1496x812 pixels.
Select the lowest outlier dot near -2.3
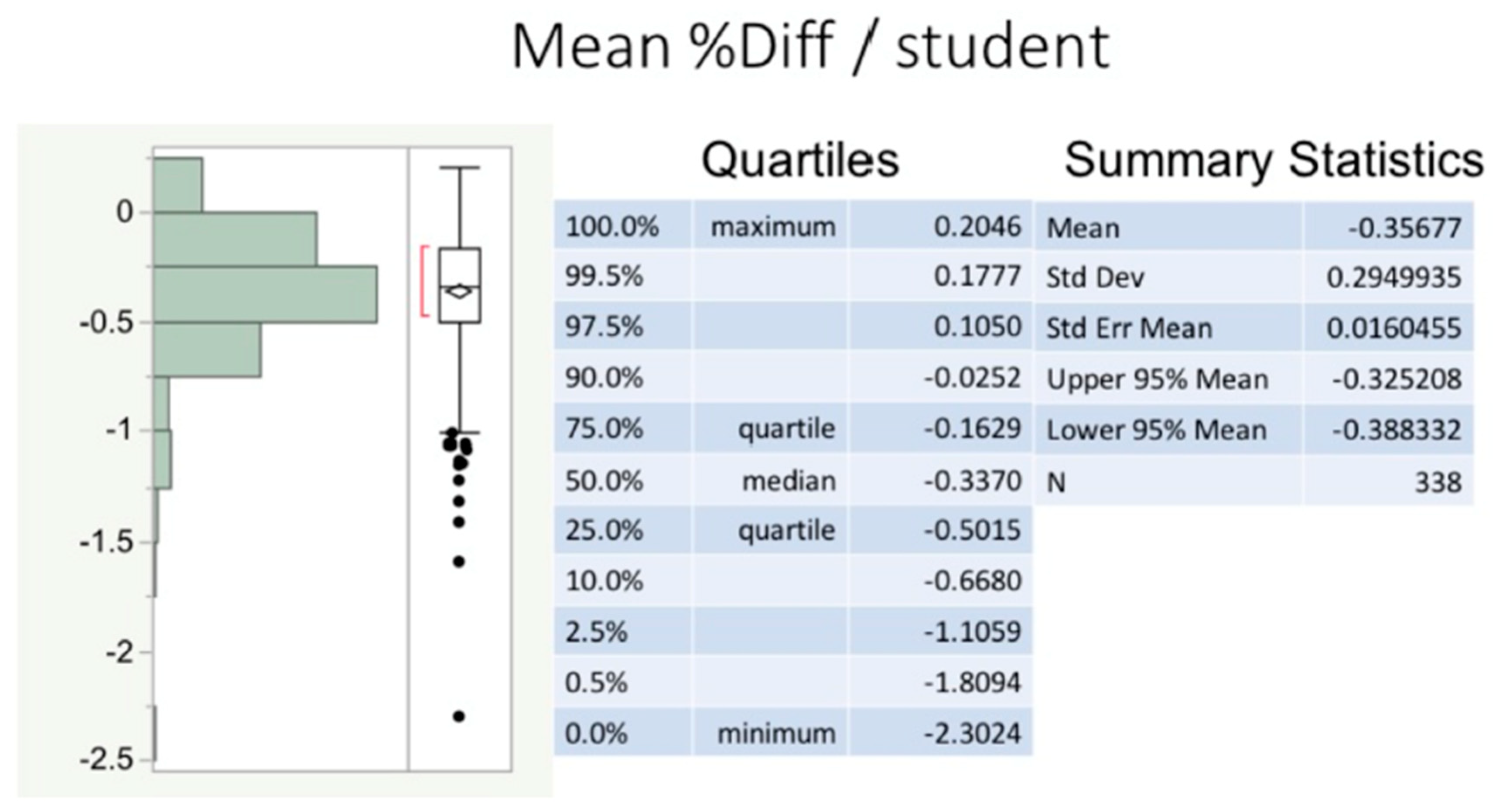(x=459, y=717)
